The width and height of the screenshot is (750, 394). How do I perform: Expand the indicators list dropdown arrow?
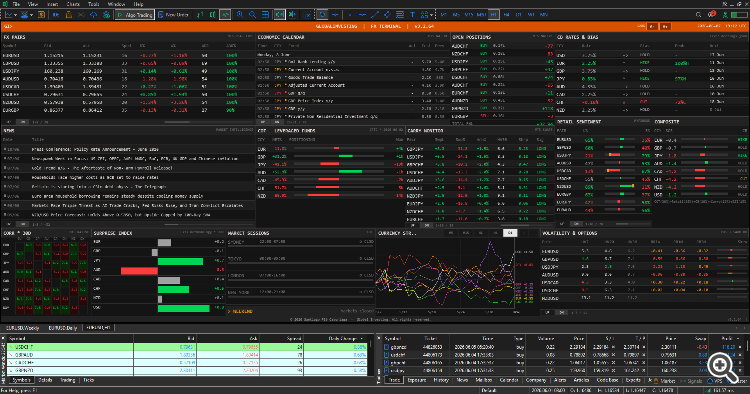click(31, 15)
